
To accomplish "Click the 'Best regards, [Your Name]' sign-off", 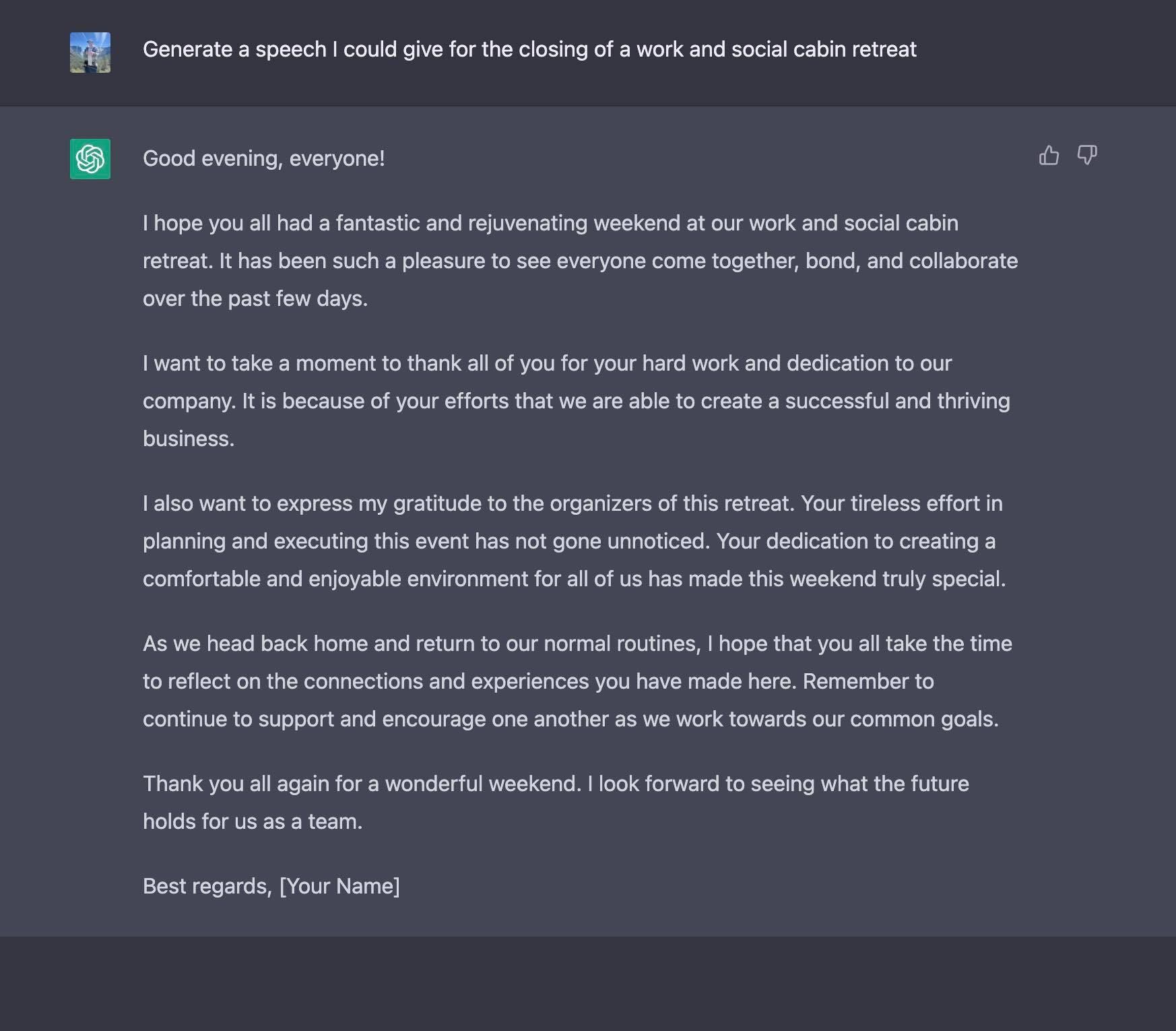I will (x=271, y=886).
